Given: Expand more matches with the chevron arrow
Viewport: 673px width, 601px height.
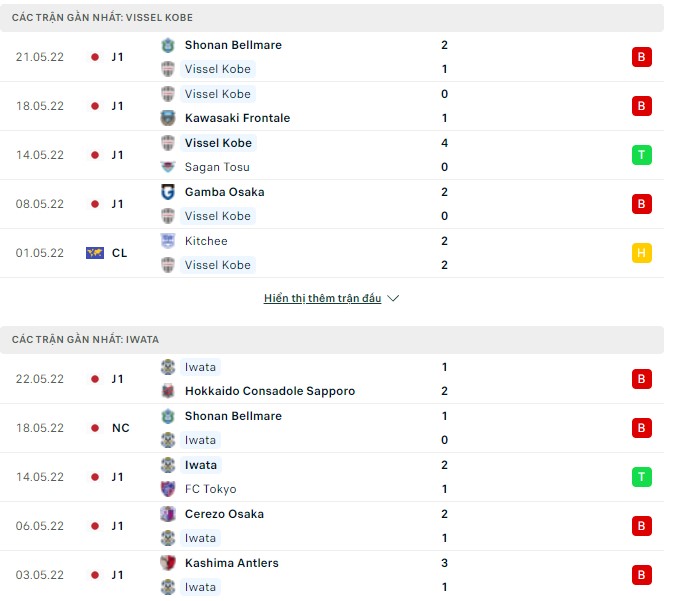Looking at the screenshot, I should (393, 299).
